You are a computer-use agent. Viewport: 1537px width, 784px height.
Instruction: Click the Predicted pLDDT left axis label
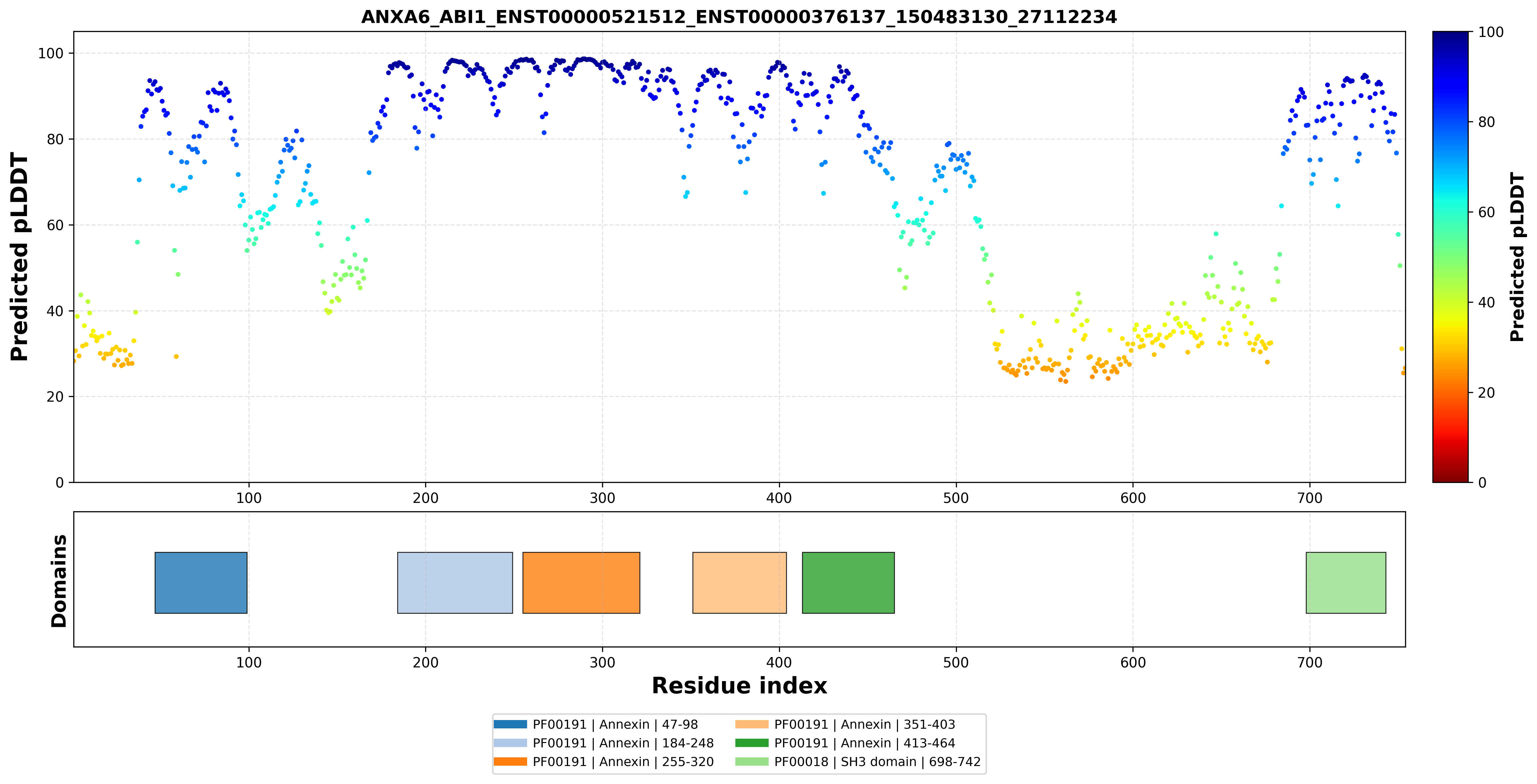20,257
